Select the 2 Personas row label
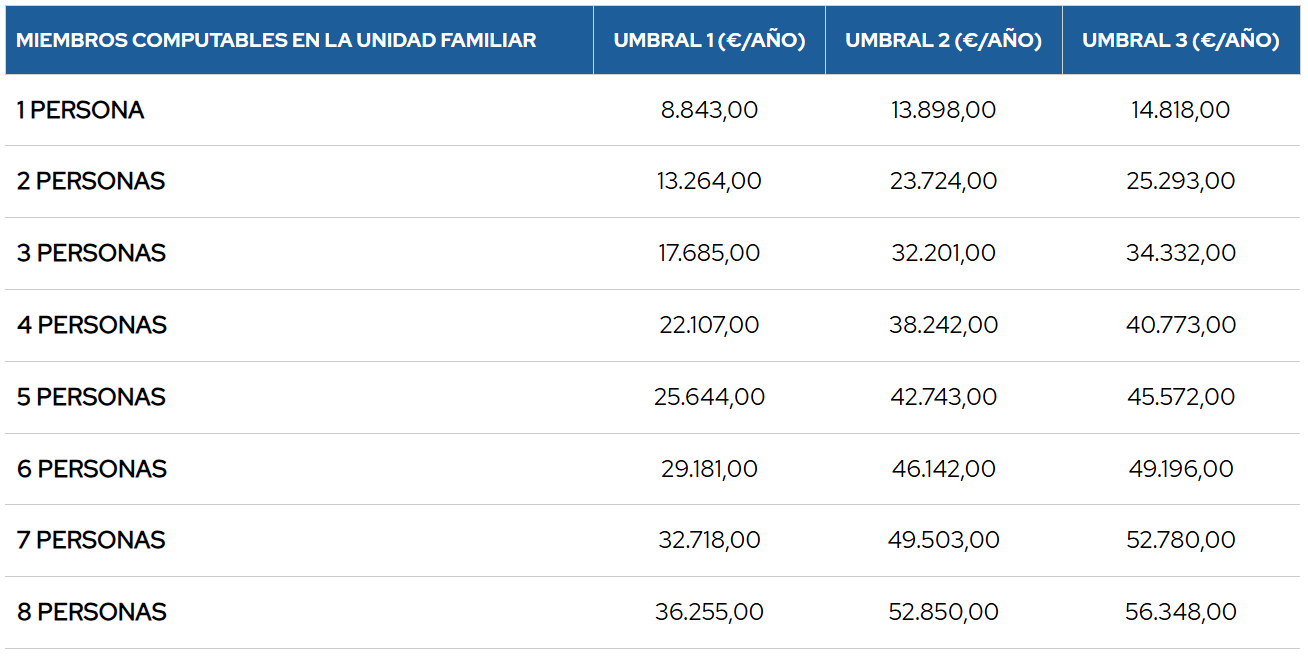1308x656 pixels. coord(91,181)
